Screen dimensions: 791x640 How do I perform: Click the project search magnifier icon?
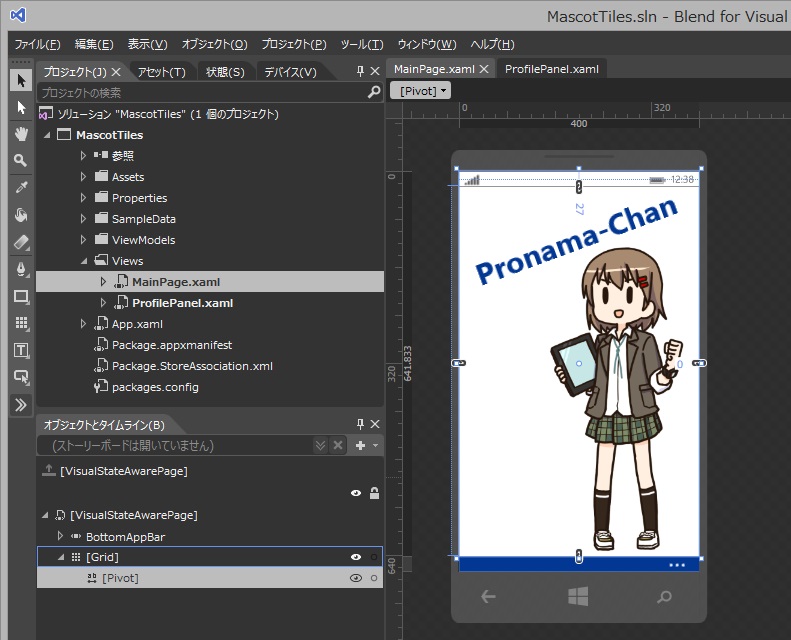tap(374, 92)
